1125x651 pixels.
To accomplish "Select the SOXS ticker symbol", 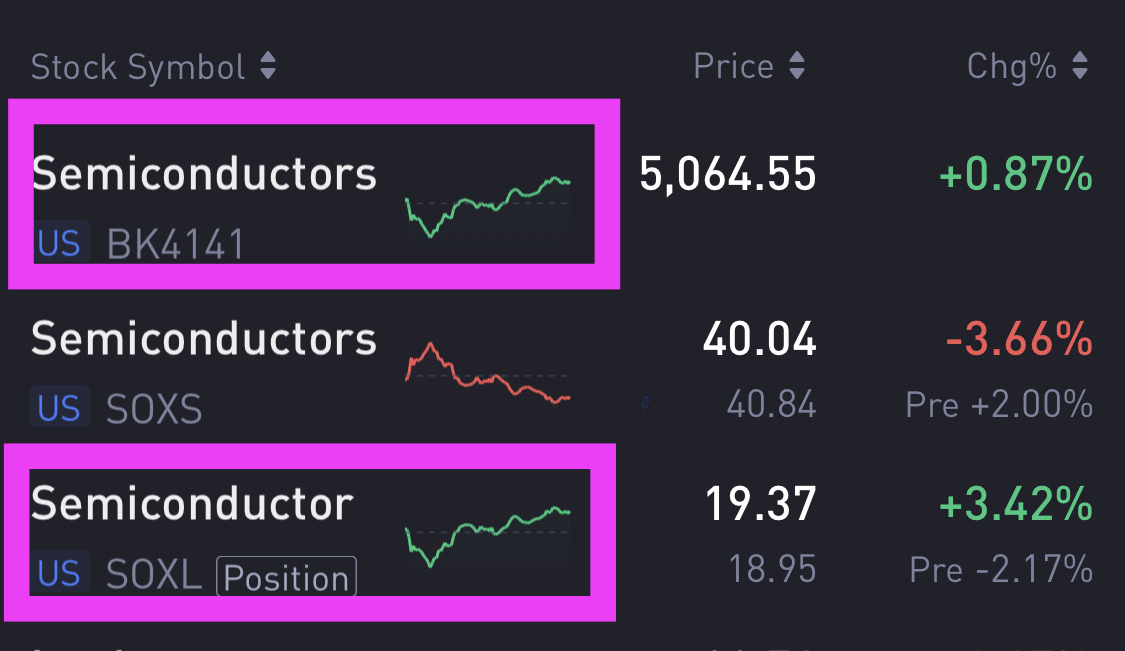I will (154, 409).
